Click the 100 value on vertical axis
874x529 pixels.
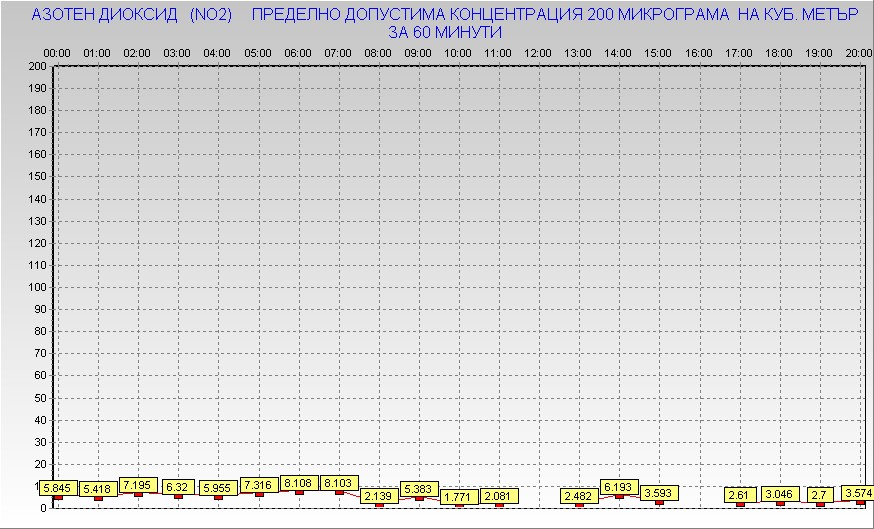(x=37, y=287)
